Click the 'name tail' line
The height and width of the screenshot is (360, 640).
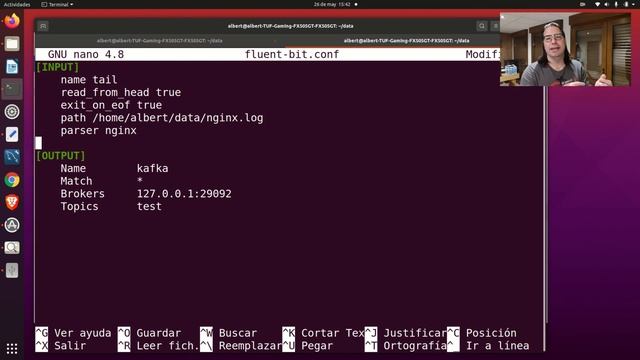[x=89, y=80]
